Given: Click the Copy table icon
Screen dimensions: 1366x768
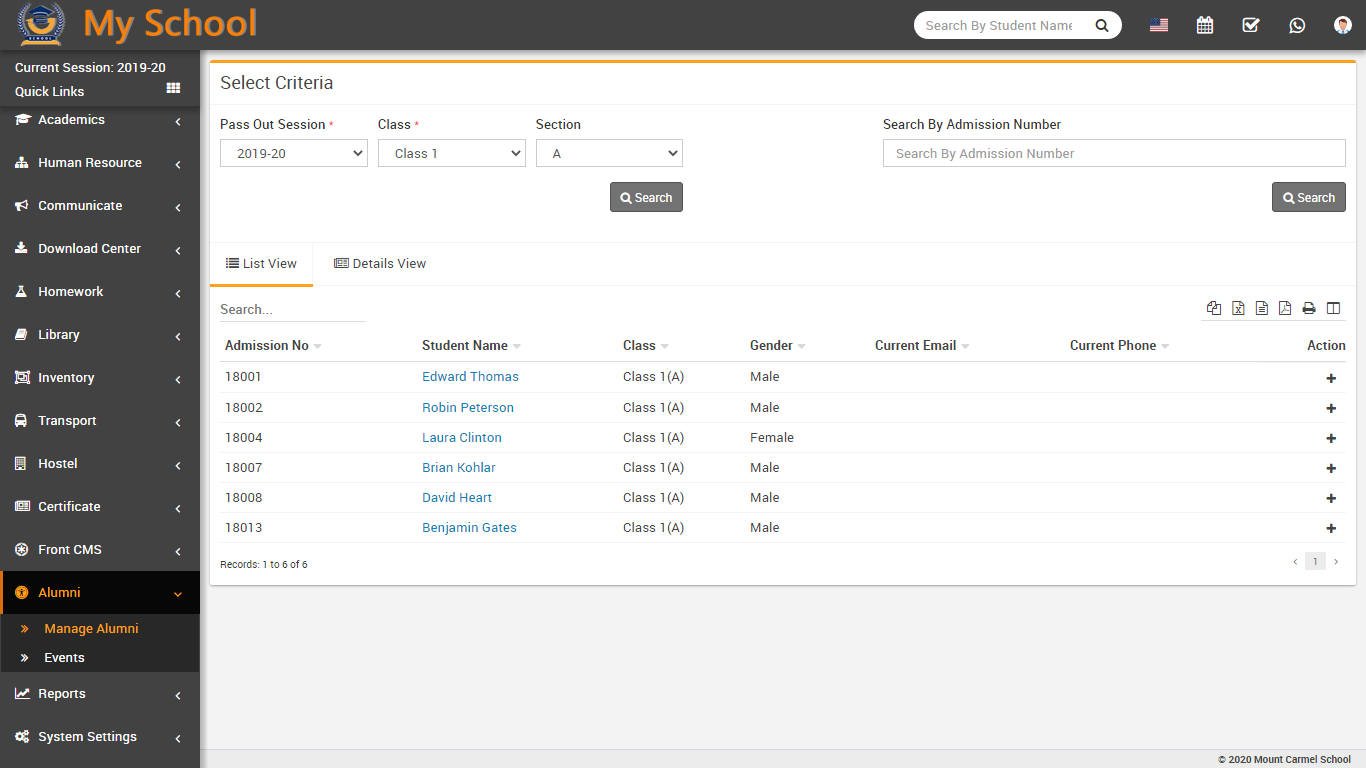Looking at the screenshot, I should pos(1214,308).
